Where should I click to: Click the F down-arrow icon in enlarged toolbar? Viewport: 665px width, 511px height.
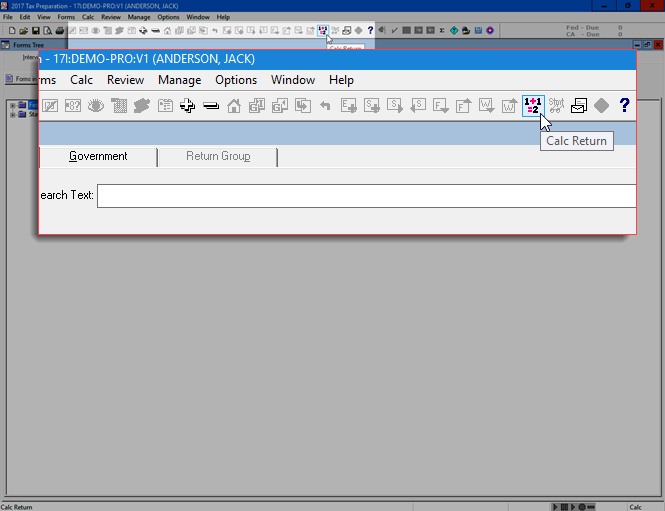coord(440,106)
